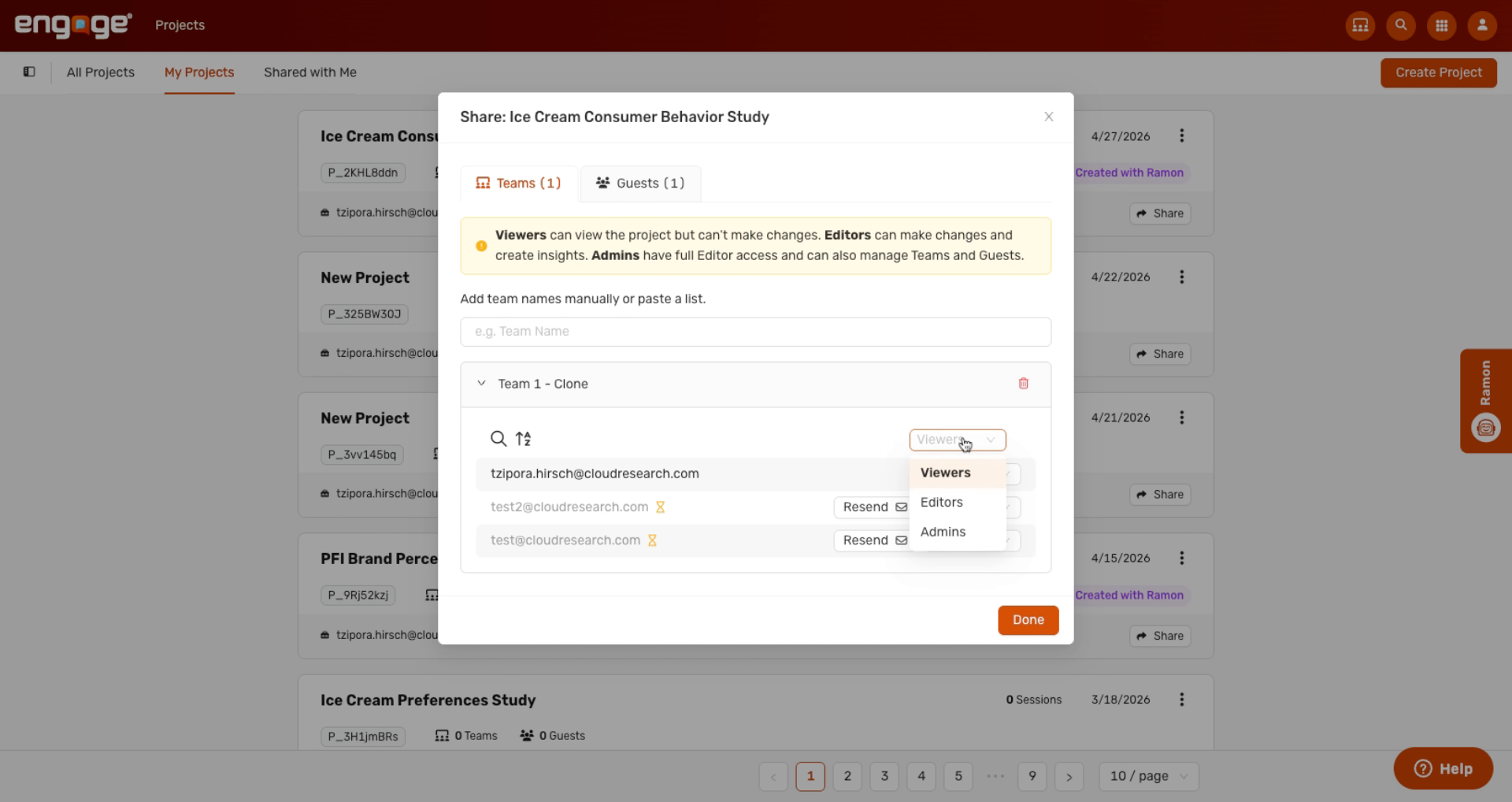Click Projects in the header

point(180,25)
